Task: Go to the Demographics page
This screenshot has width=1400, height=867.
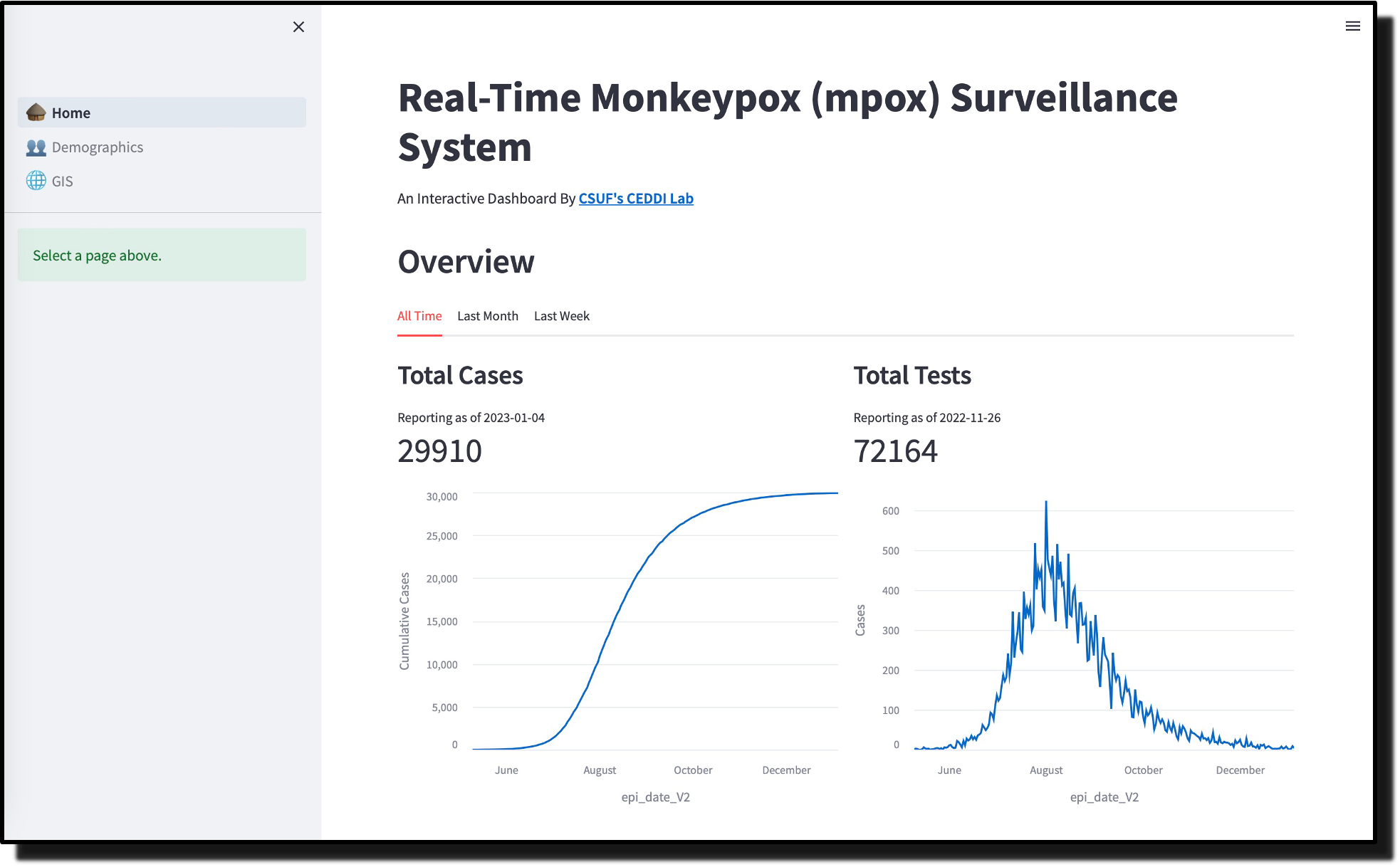Action: (98, 147)
